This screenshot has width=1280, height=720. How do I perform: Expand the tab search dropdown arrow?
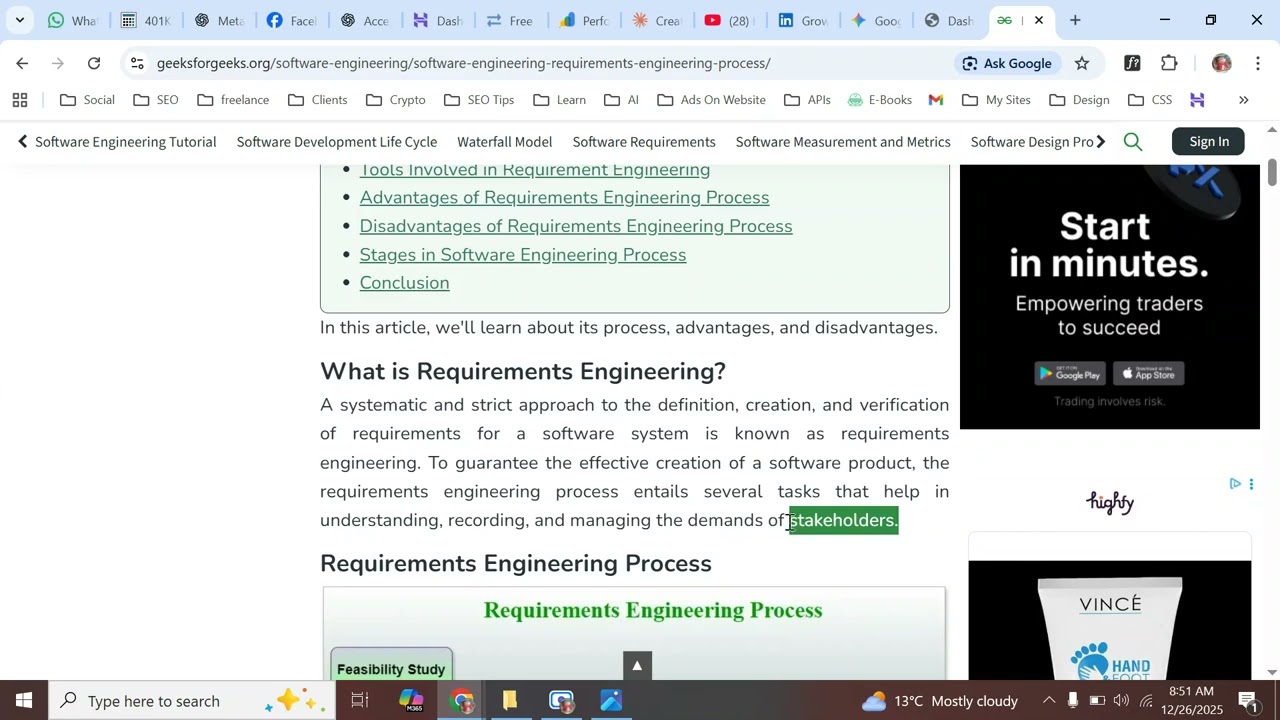click(19, 20)
